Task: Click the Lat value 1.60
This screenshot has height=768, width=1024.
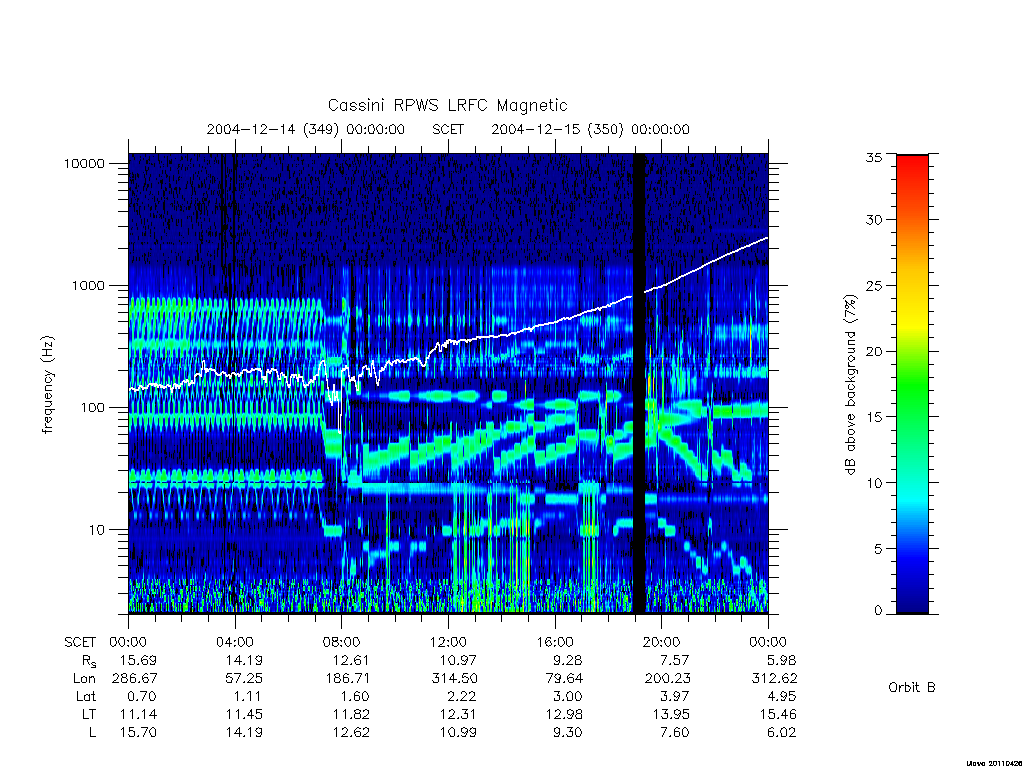Action: [354, 697]
